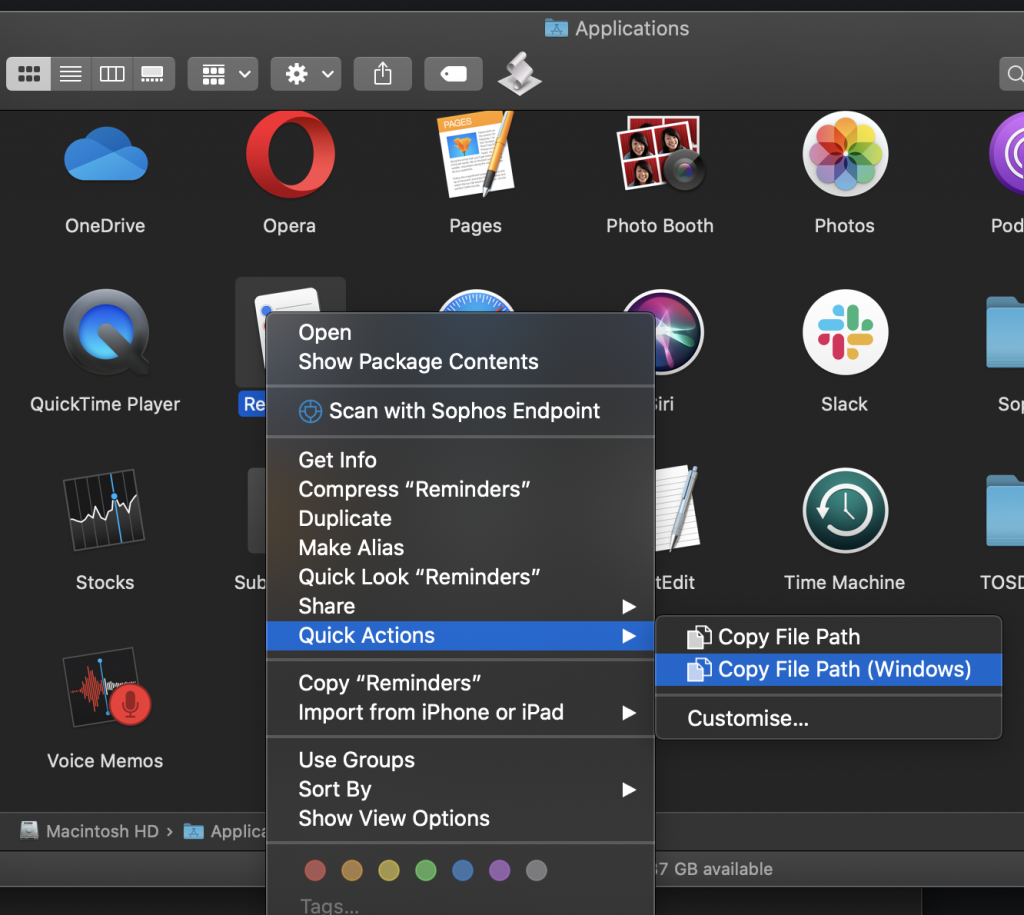The image size is (1024, 915).
Task: Apply the yellow tag color
Action: (x=389, y=870)
